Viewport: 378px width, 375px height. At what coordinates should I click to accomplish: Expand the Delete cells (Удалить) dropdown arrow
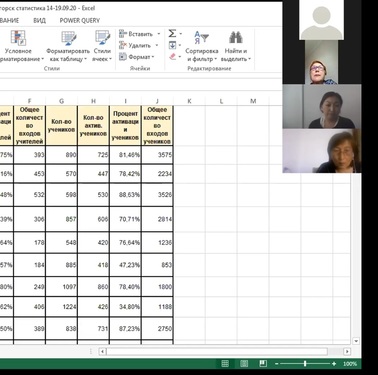click(x=157, y=45)
